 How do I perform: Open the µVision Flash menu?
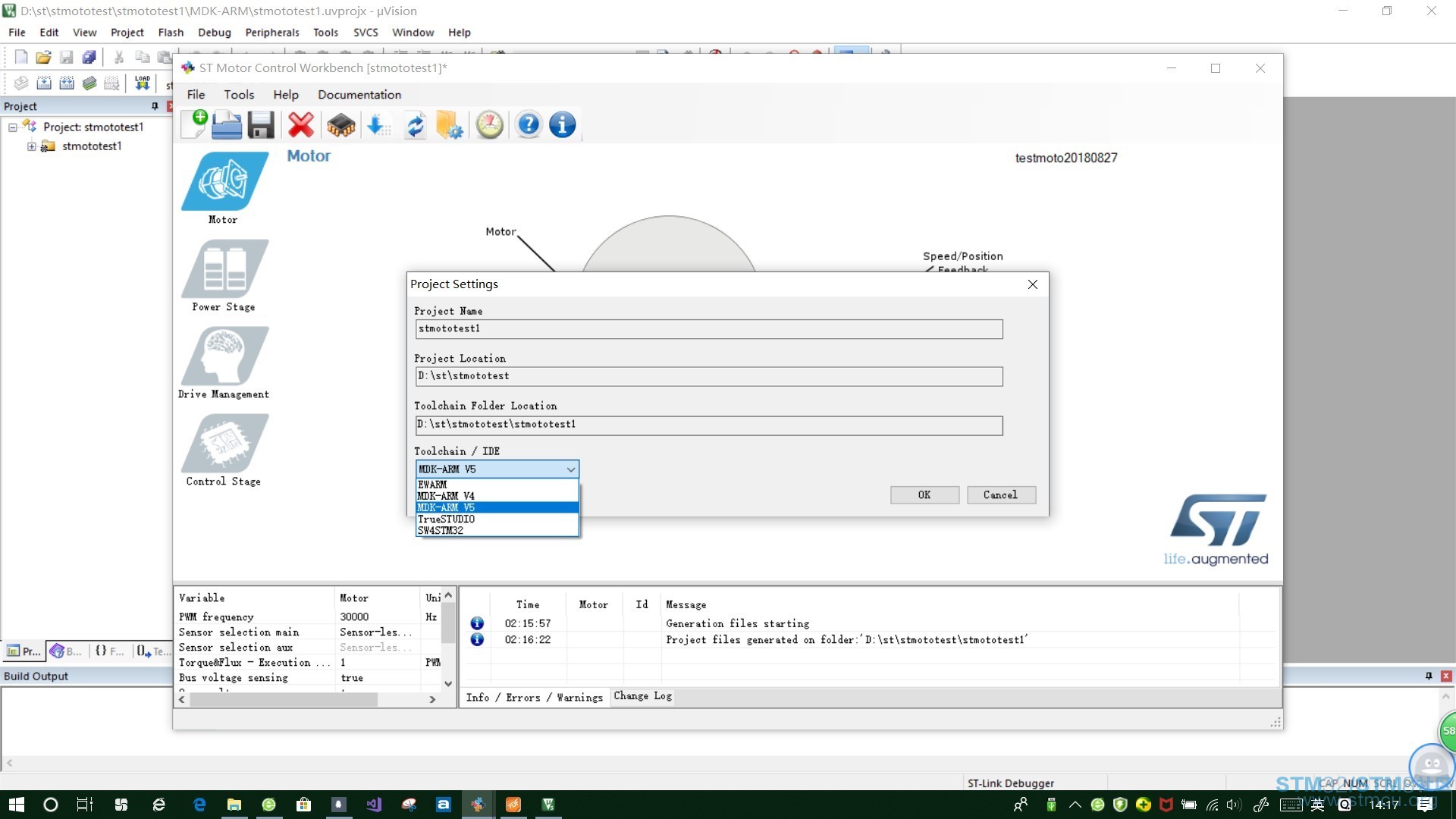click(171, 33)
